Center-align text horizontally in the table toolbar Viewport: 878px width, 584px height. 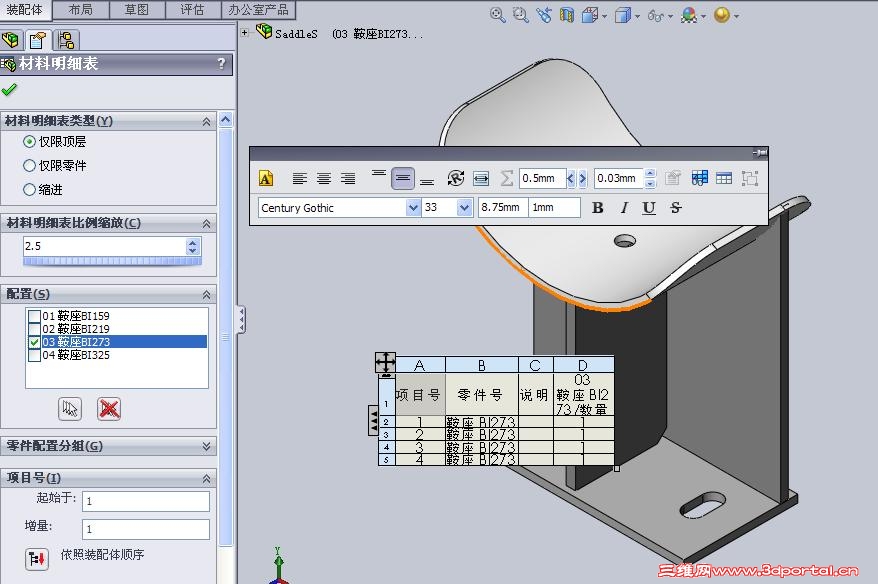324,179
